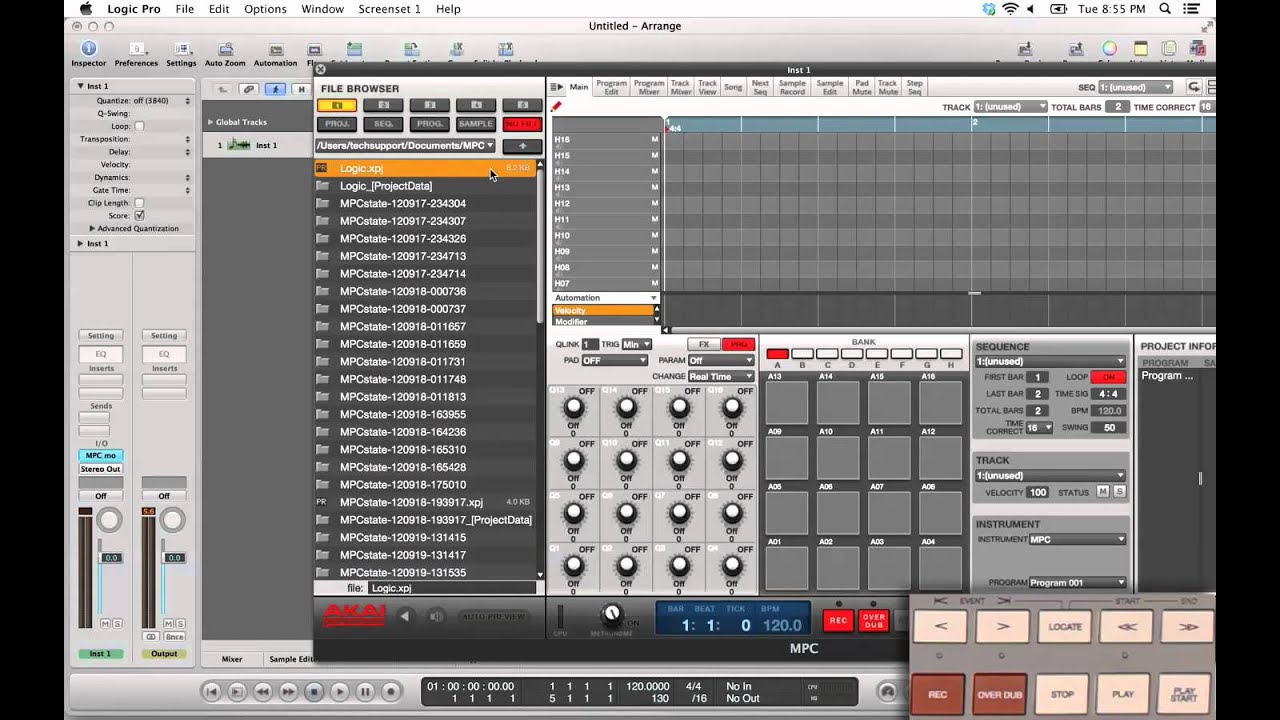This screenshot has height=720, width=1280.
Task: Click Logic transport record button
Action: coord(391,691)
